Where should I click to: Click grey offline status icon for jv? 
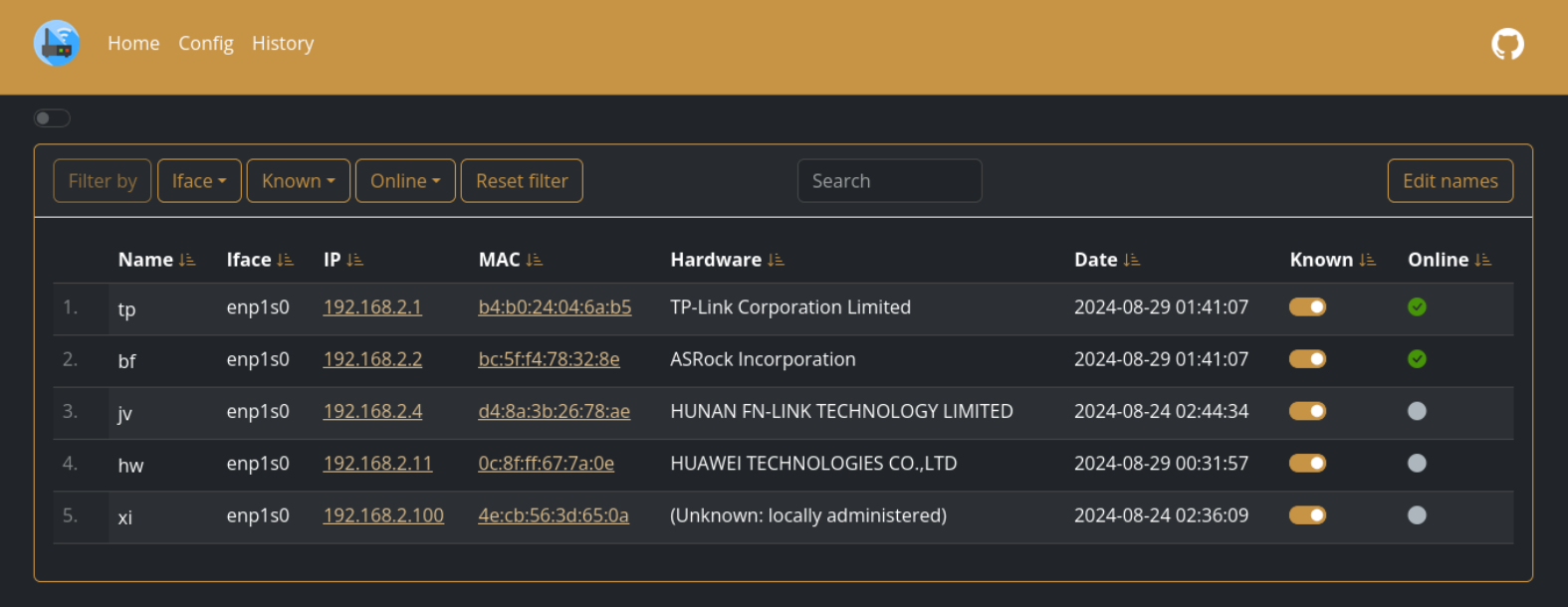click(1417, 411)
